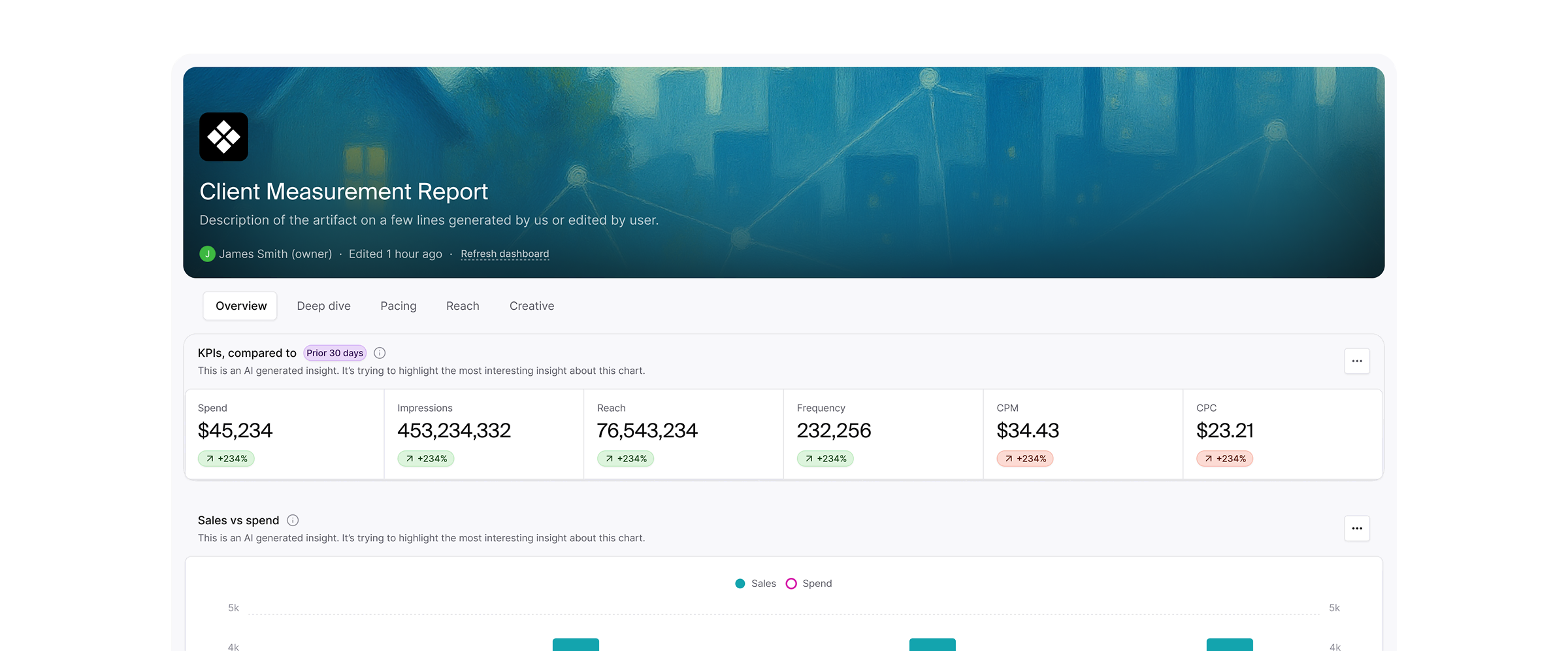Viewport: 1568px width, 651px height.
Task: Toggle the Spend series in chart legend
Action: (809, 584)
